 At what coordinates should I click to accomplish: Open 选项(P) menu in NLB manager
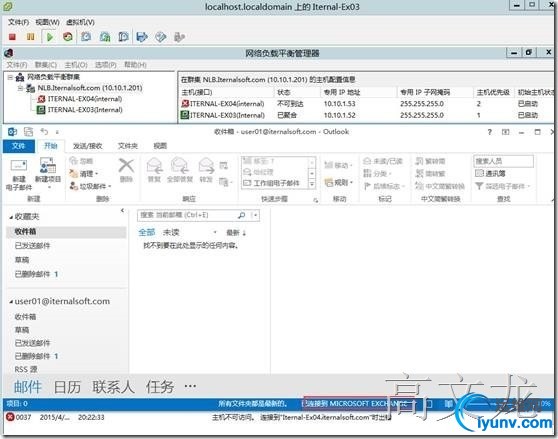pyautogui.click(x=106, y=65)
